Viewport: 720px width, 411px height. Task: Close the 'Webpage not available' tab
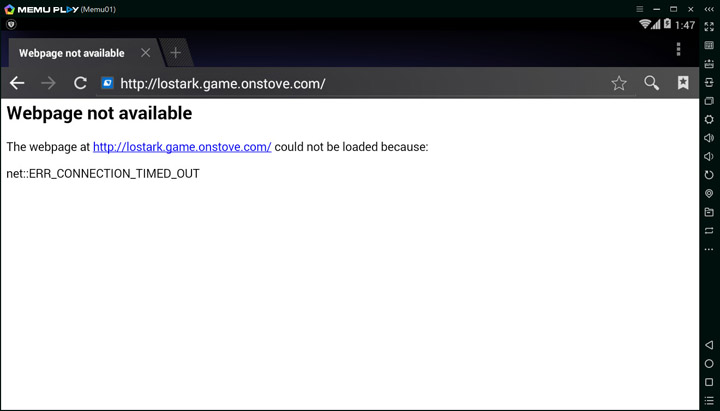146,53
